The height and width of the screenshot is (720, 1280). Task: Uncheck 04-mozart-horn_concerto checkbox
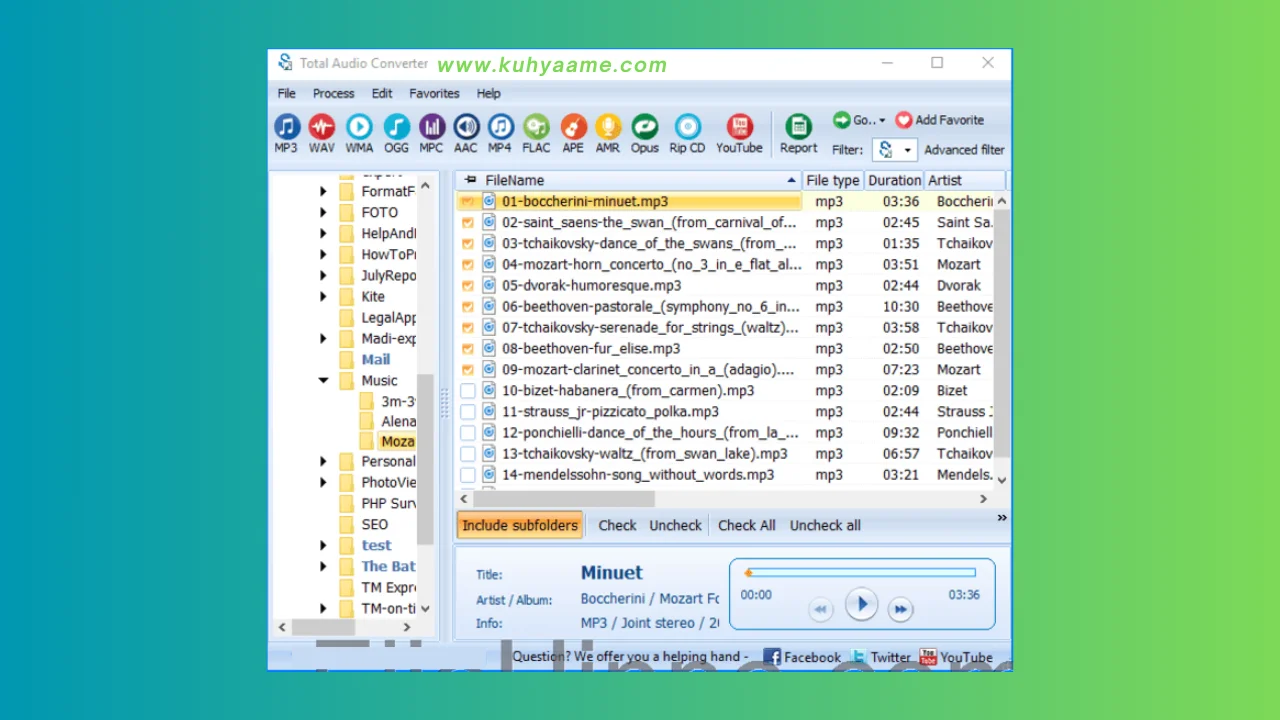(x=467, y=264)
